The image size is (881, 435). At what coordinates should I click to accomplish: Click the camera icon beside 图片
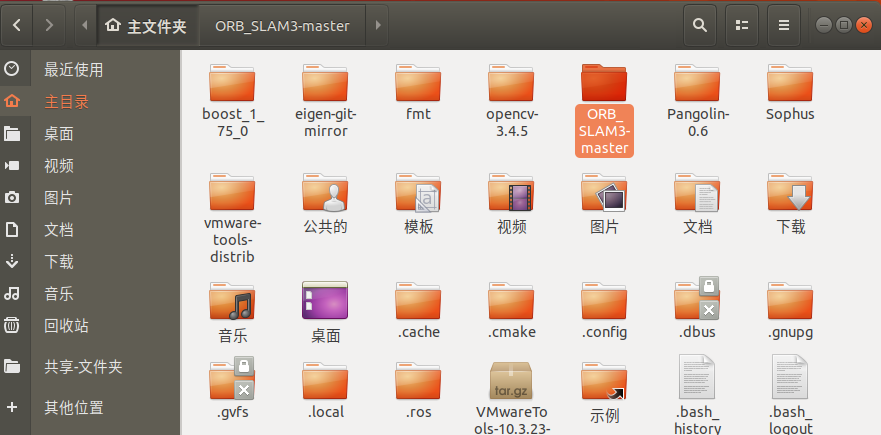point(12,197)
